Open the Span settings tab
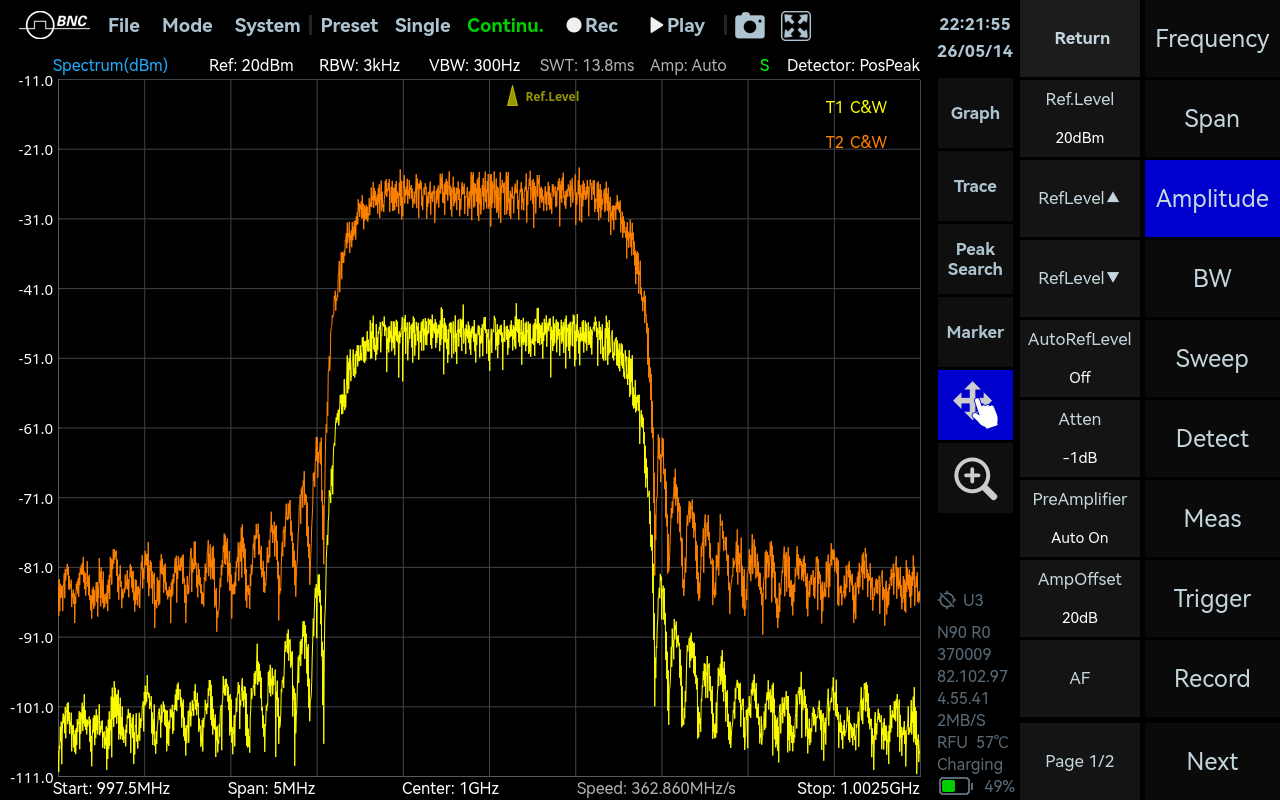The image size is (1280, 800). pos(1212,118)
